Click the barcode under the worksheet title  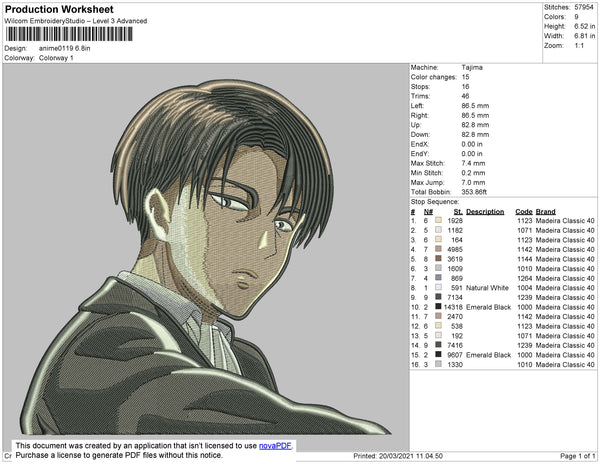coord(69,34)
